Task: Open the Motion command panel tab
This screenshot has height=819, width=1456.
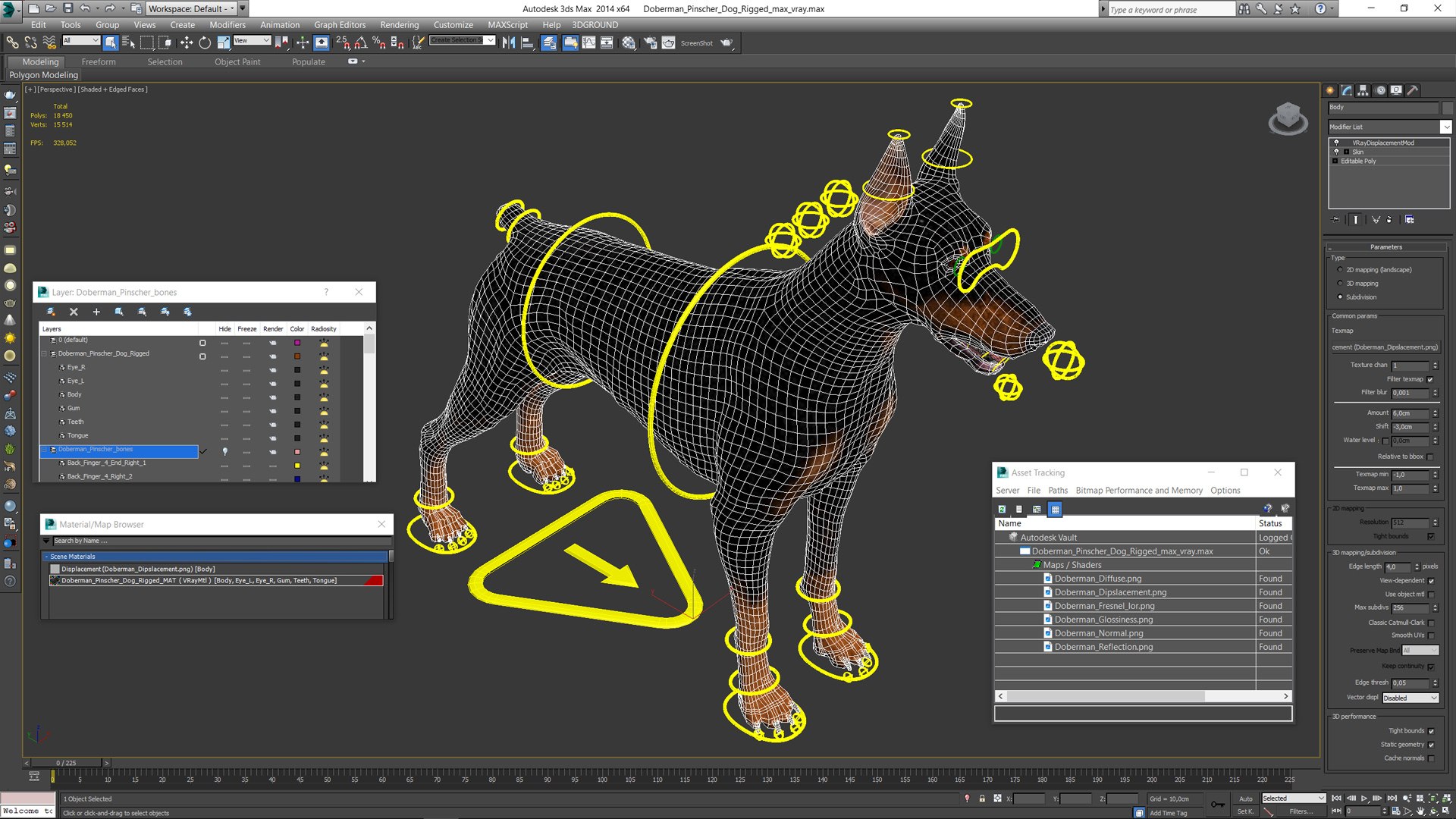Action: click(1380, 90)
